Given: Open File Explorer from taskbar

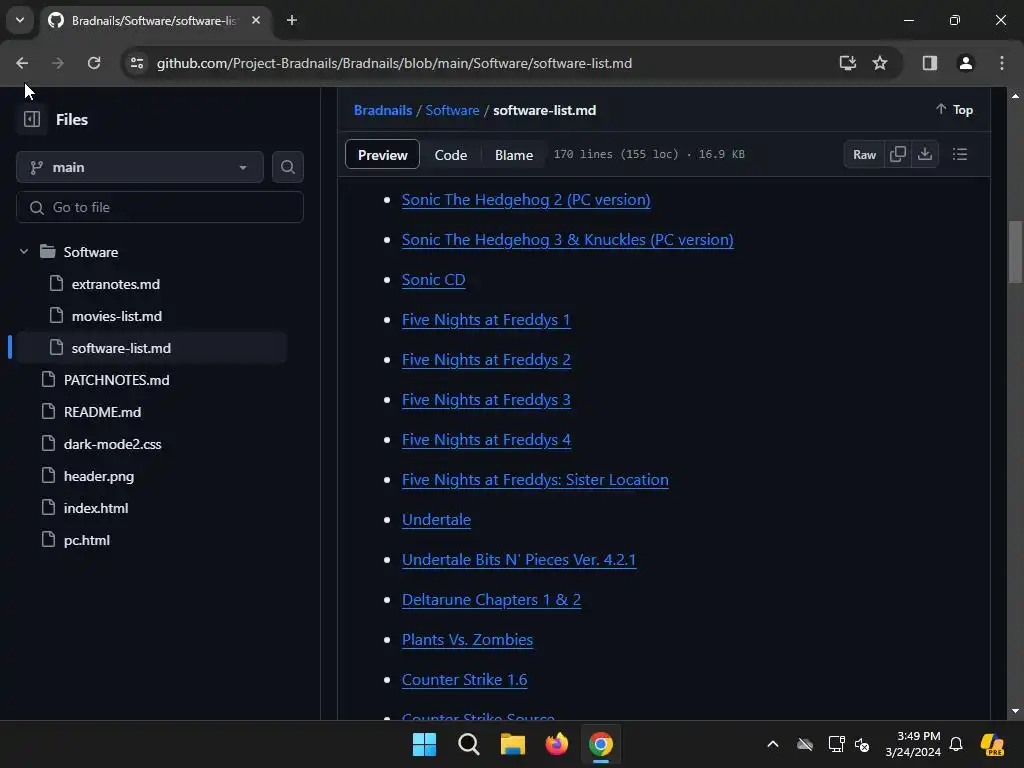Looking at the screenshot, I should tap(513, 744).
